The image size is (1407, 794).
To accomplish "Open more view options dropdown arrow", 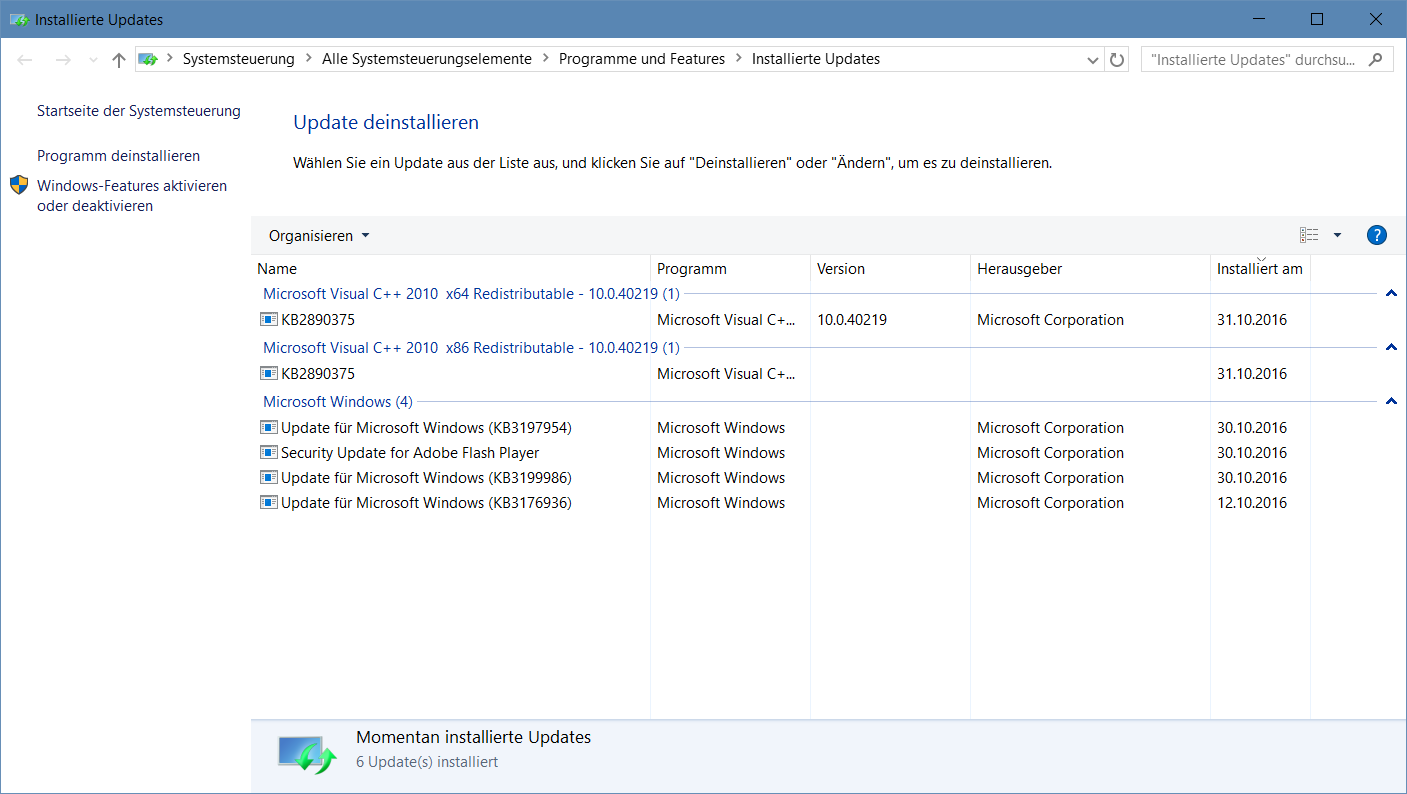I will coord(1338,235).
